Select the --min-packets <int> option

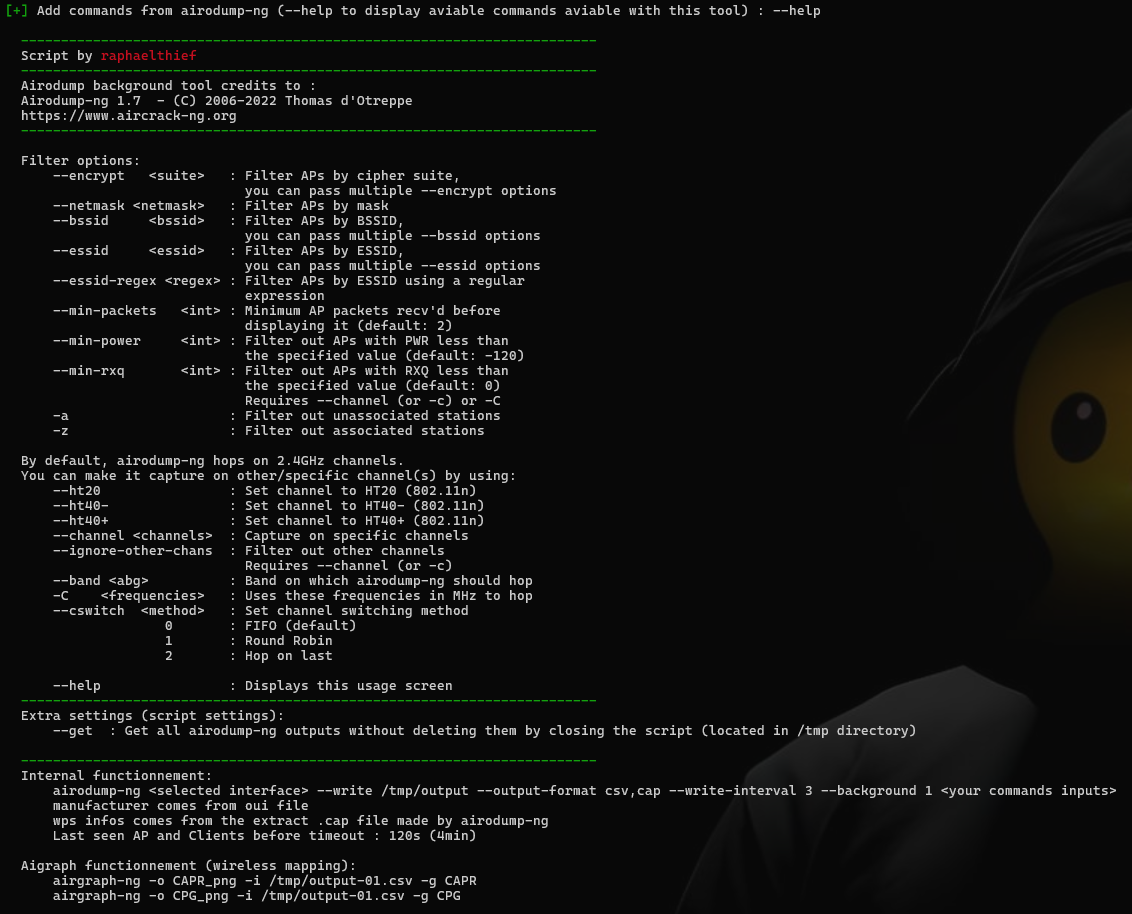[x=136, y=311]
